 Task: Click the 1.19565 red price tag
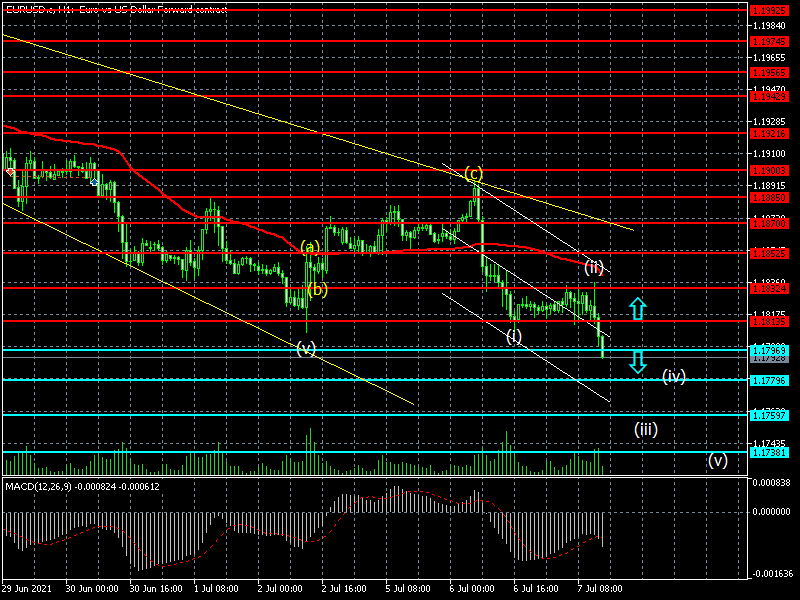[769, 72]
